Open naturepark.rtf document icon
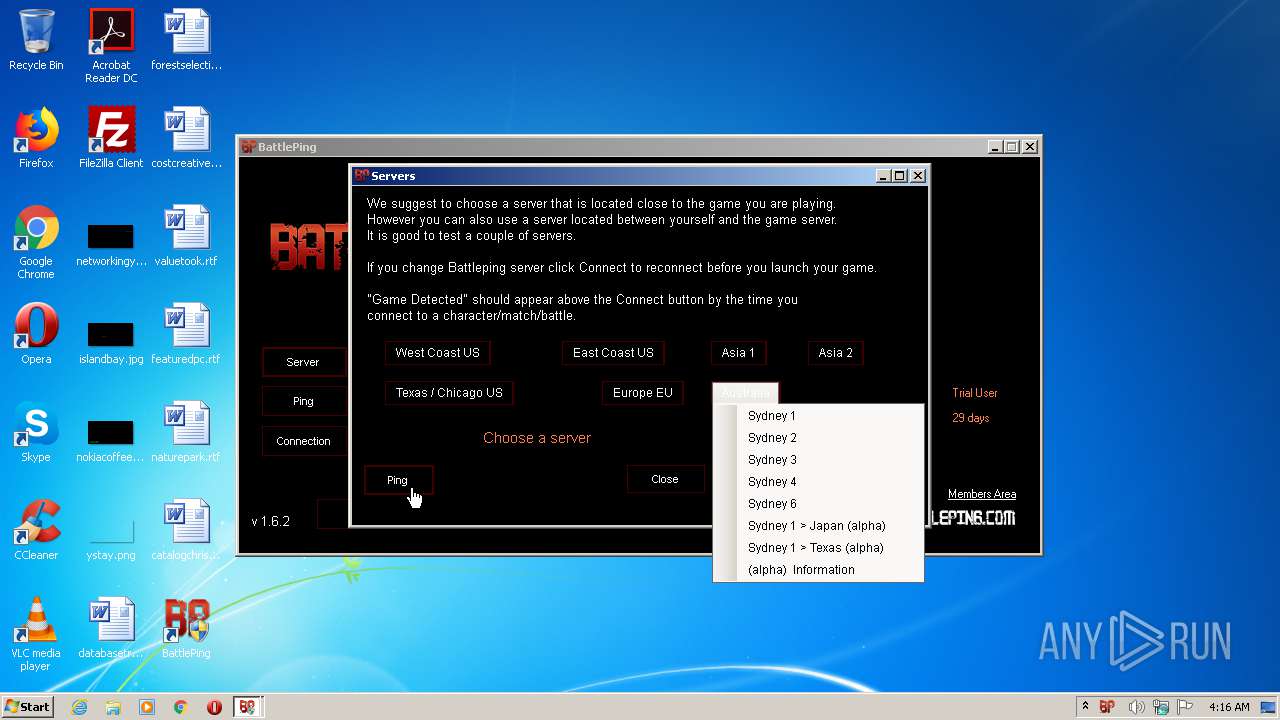Viewport: 1280px width, 720px height. [186, 432]
